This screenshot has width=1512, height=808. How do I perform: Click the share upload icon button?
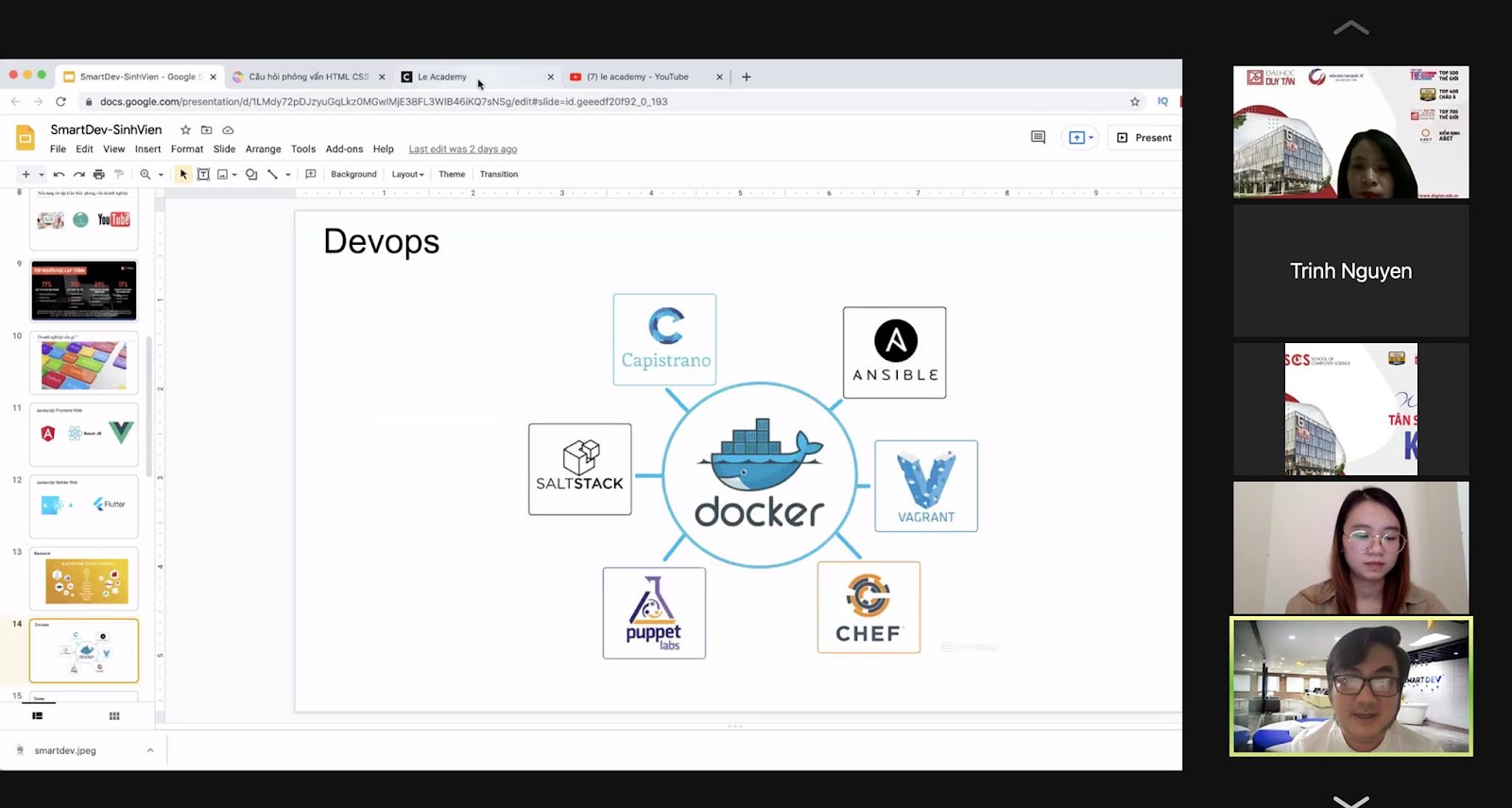click(1076, 137)
